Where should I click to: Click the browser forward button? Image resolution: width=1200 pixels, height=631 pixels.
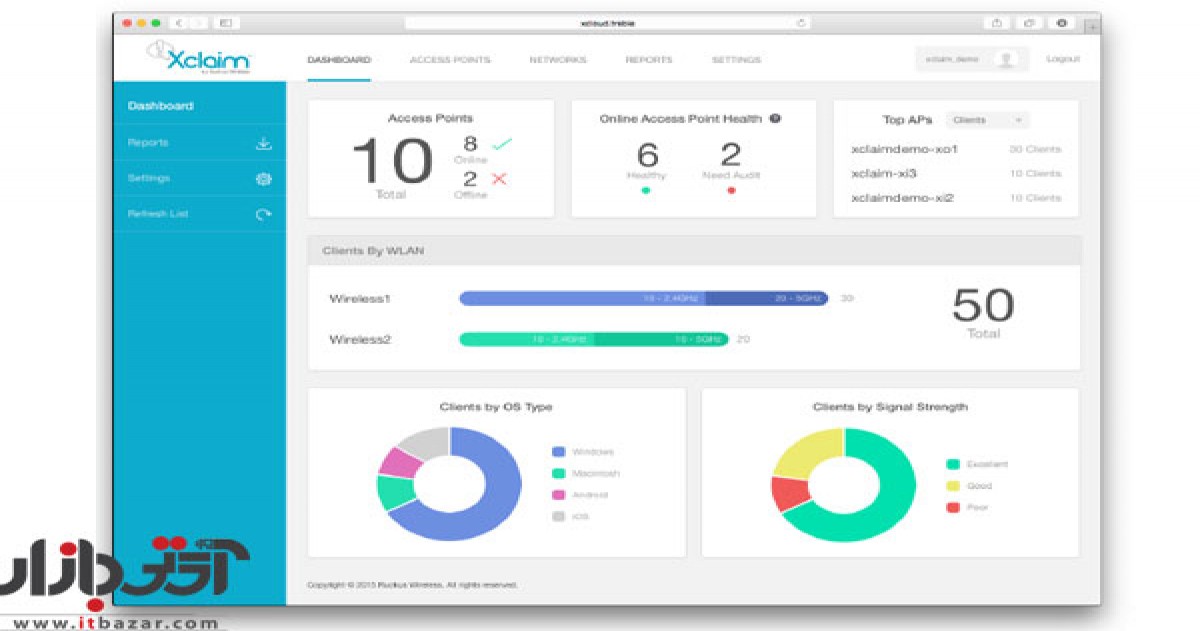pos(198,22)
